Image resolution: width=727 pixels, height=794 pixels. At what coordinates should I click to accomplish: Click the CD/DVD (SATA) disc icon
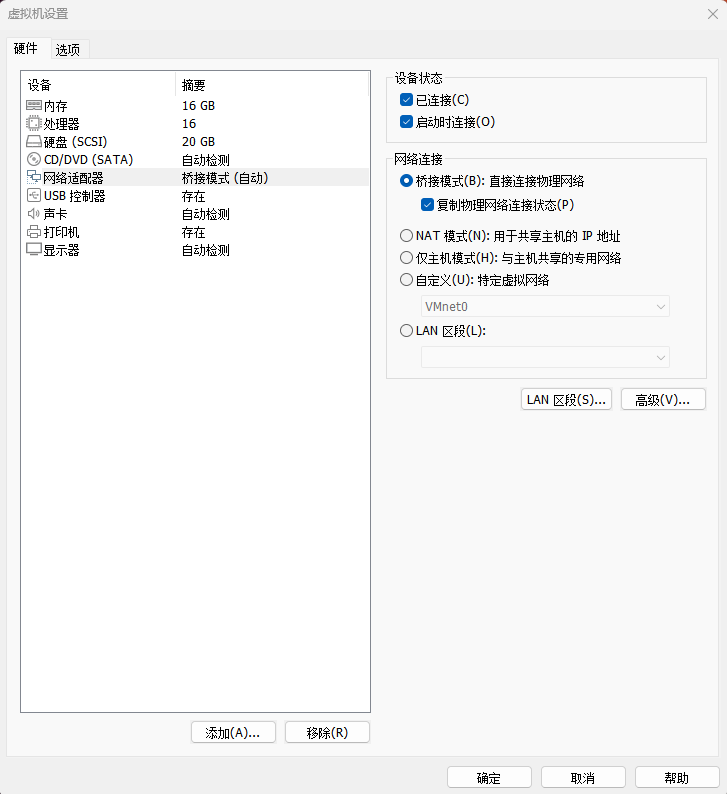tap(33, 160)
